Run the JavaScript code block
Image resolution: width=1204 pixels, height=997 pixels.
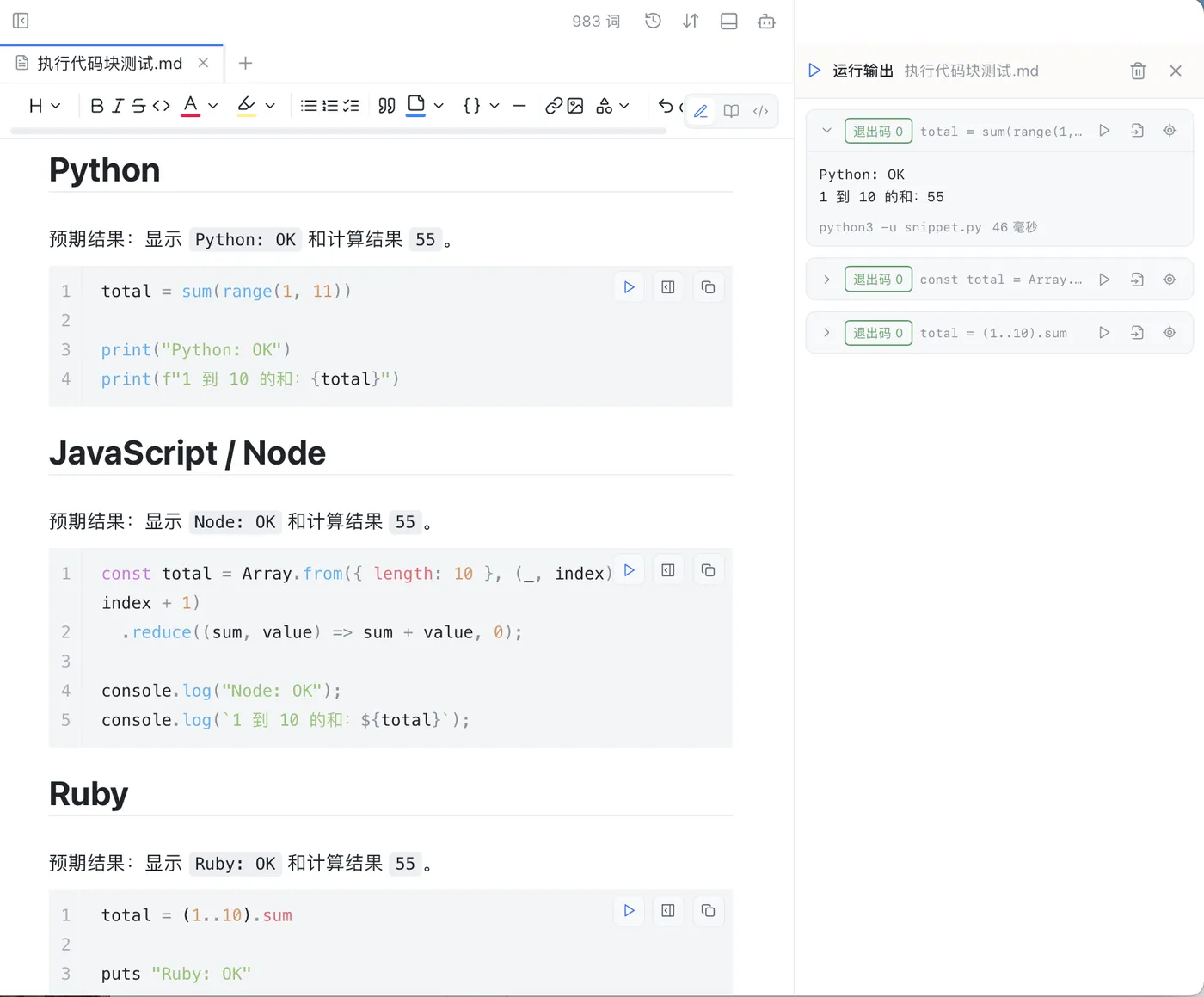point(629,570)
